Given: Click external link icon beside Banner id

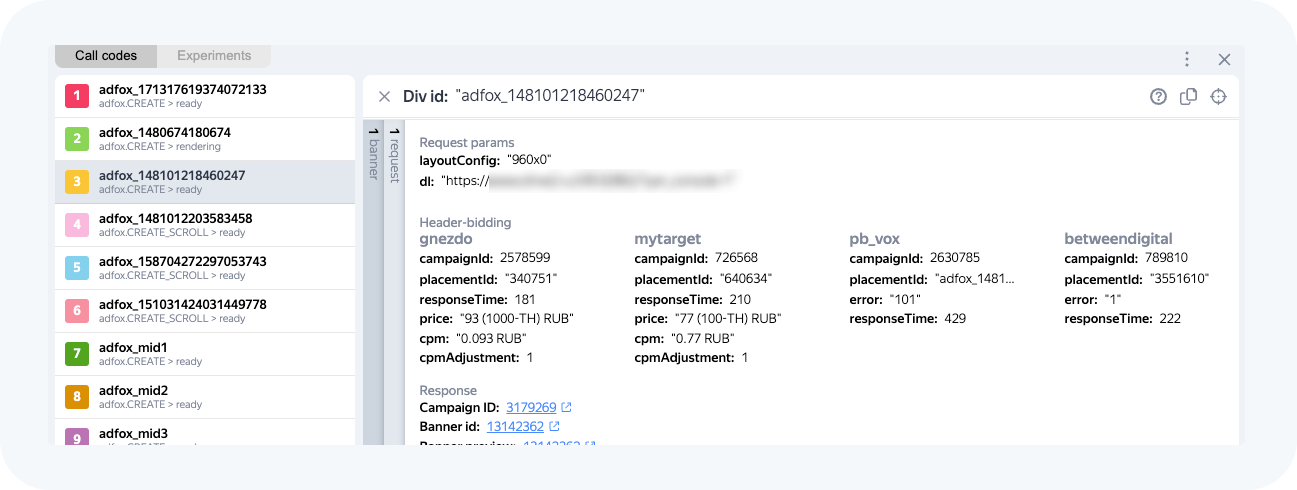Looking at the screenshot, I should (x=555, y=427).
